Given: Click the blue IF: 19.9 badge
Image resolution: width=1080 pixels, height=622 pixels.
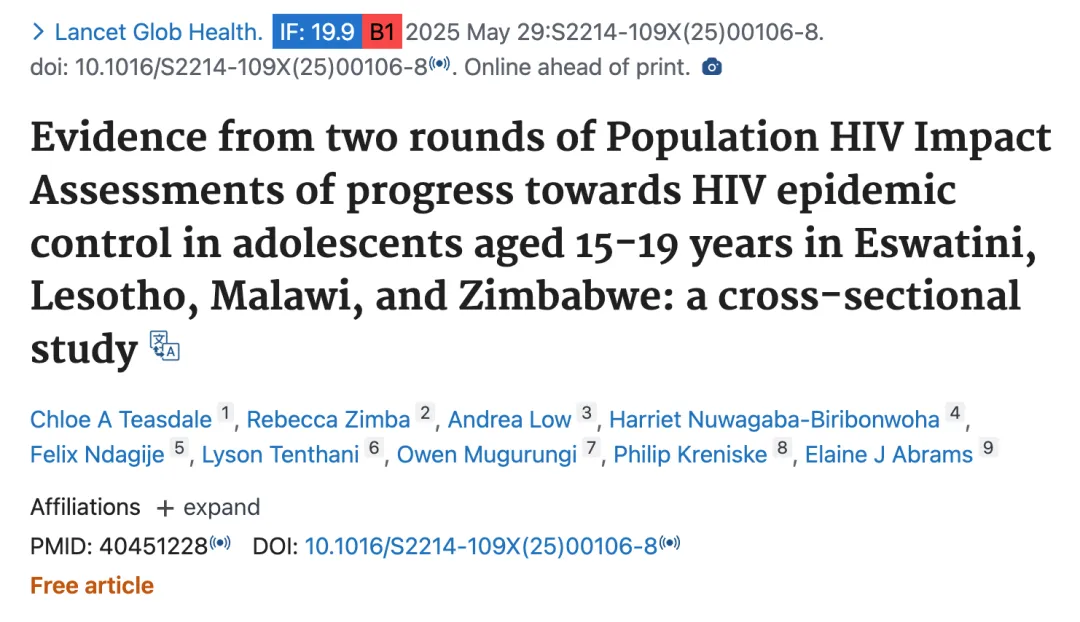Looking at the screenshot, I should [x=317, y=32].
